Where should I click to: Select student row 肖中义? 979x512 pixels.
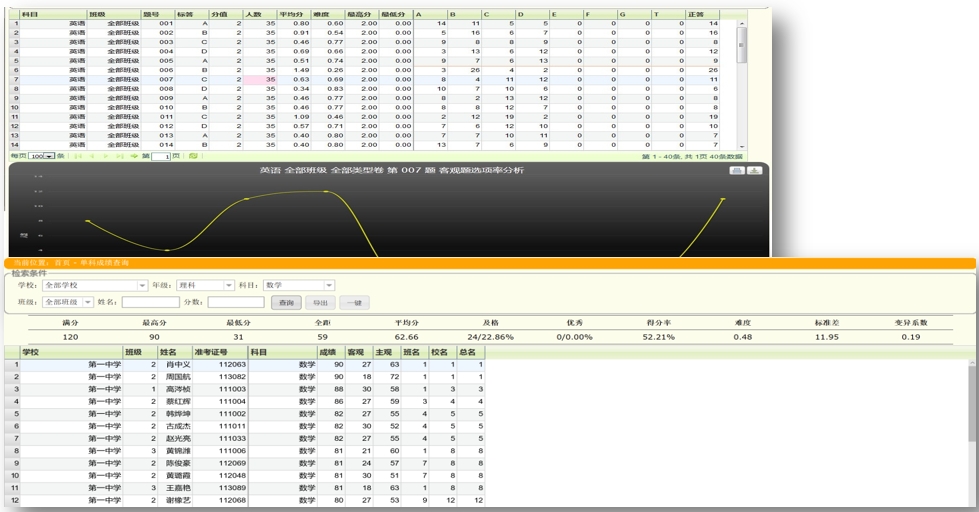pyautogui.click(x=245, y=365)
